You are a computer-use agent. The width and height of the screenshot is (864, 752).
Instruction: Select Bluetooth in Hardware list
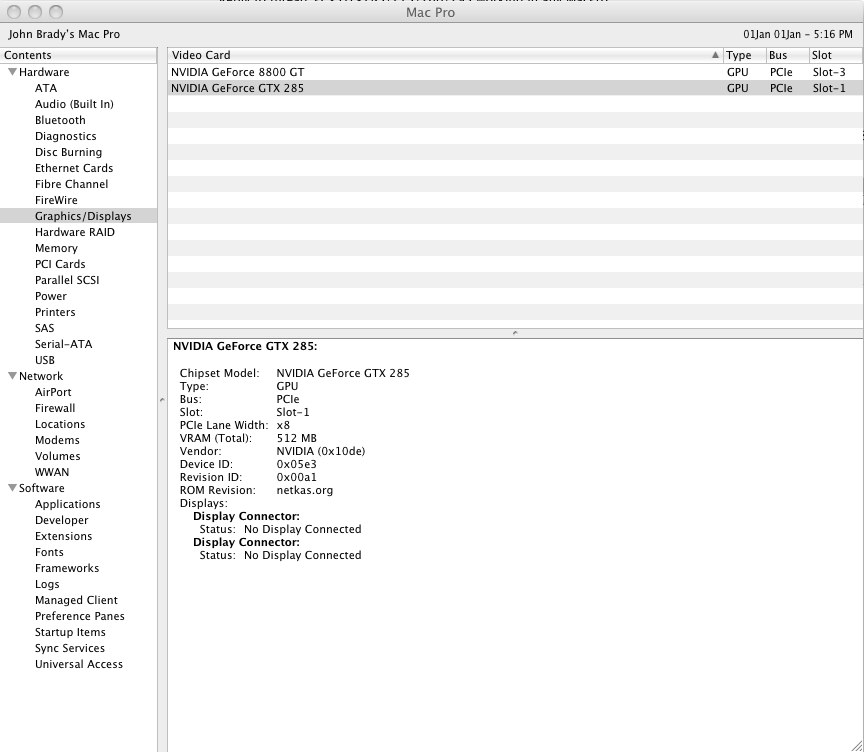click(60, 120)
